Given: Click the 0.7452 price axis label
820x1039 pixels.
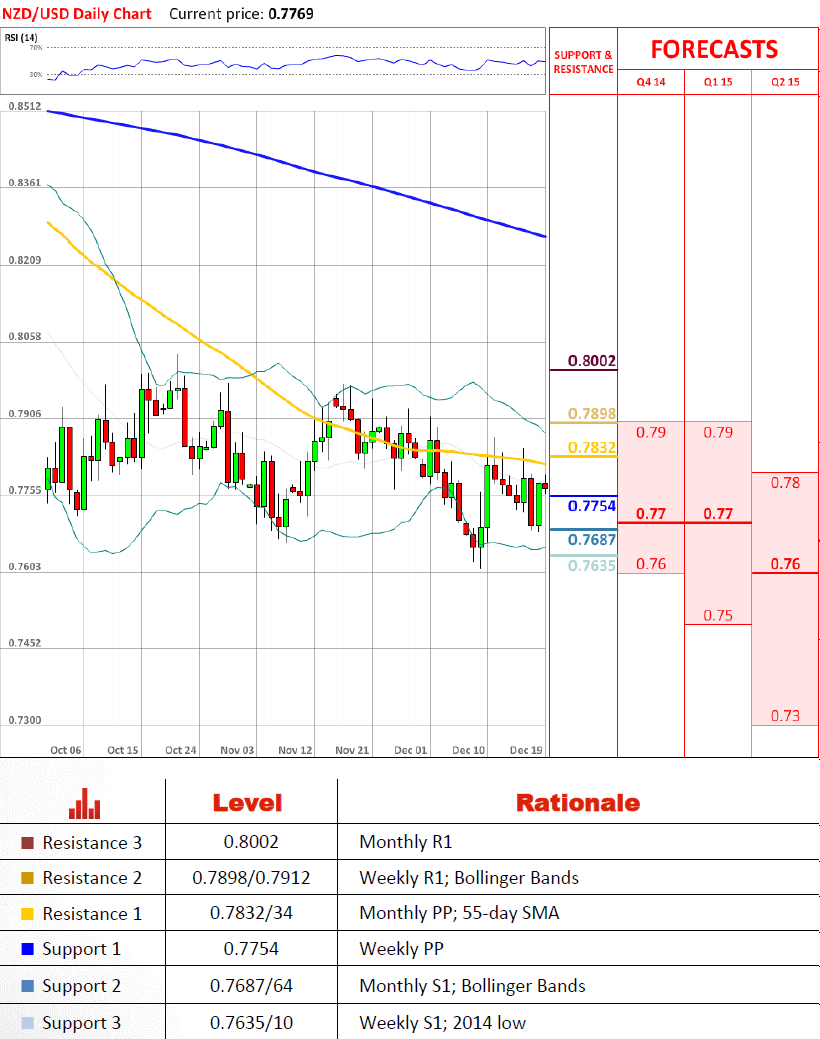Looking at the screenshot, I should pos(25,643).
